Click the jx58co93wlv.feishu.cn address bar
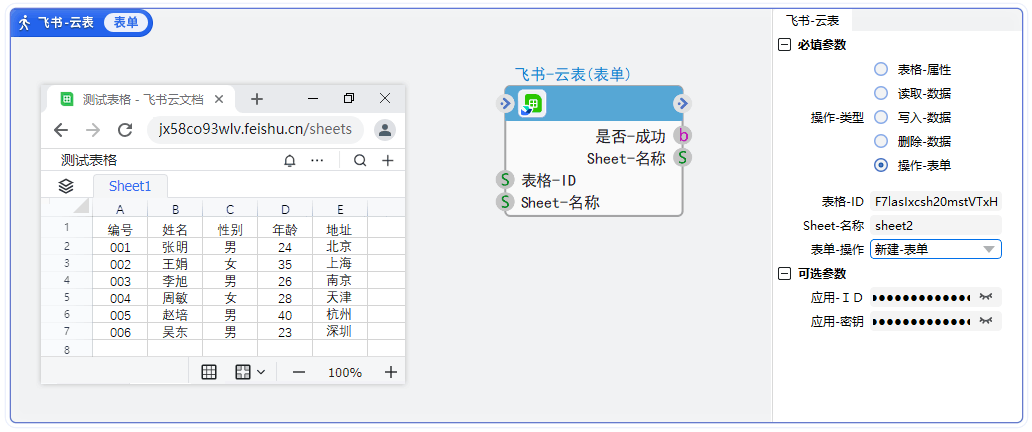Viewport: 1032px width, 432px height. [x=255, y=130]
